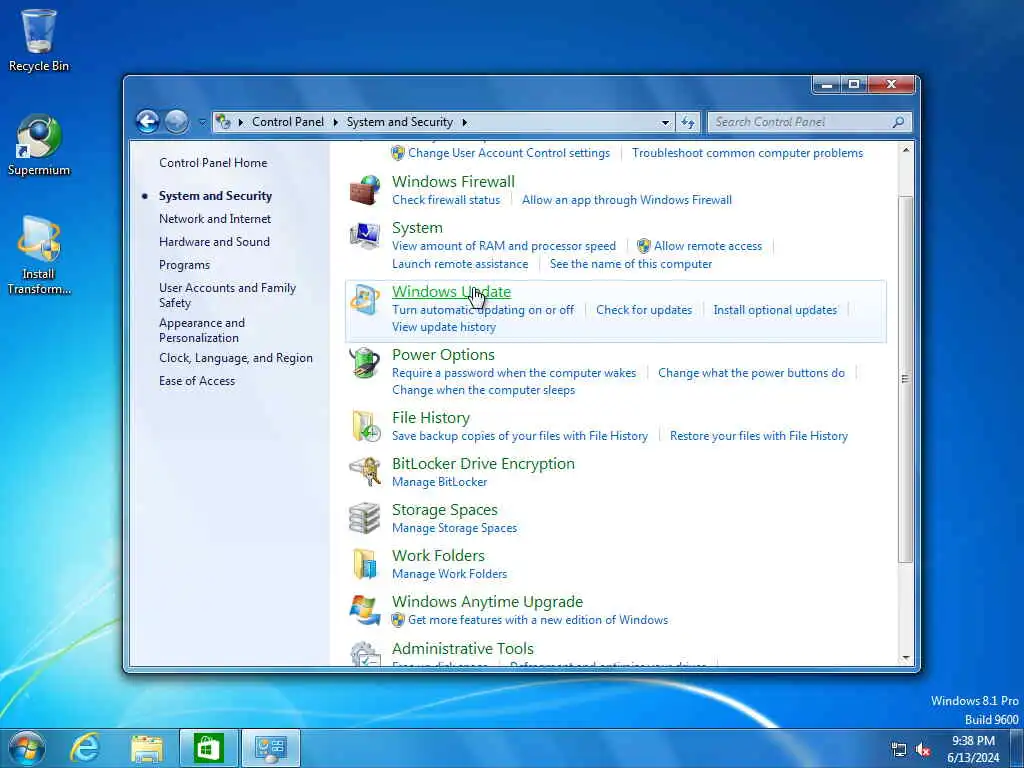Click the Windows Update icon
This screenshot has width=1024, height=768.
click(x=364, y=300)
